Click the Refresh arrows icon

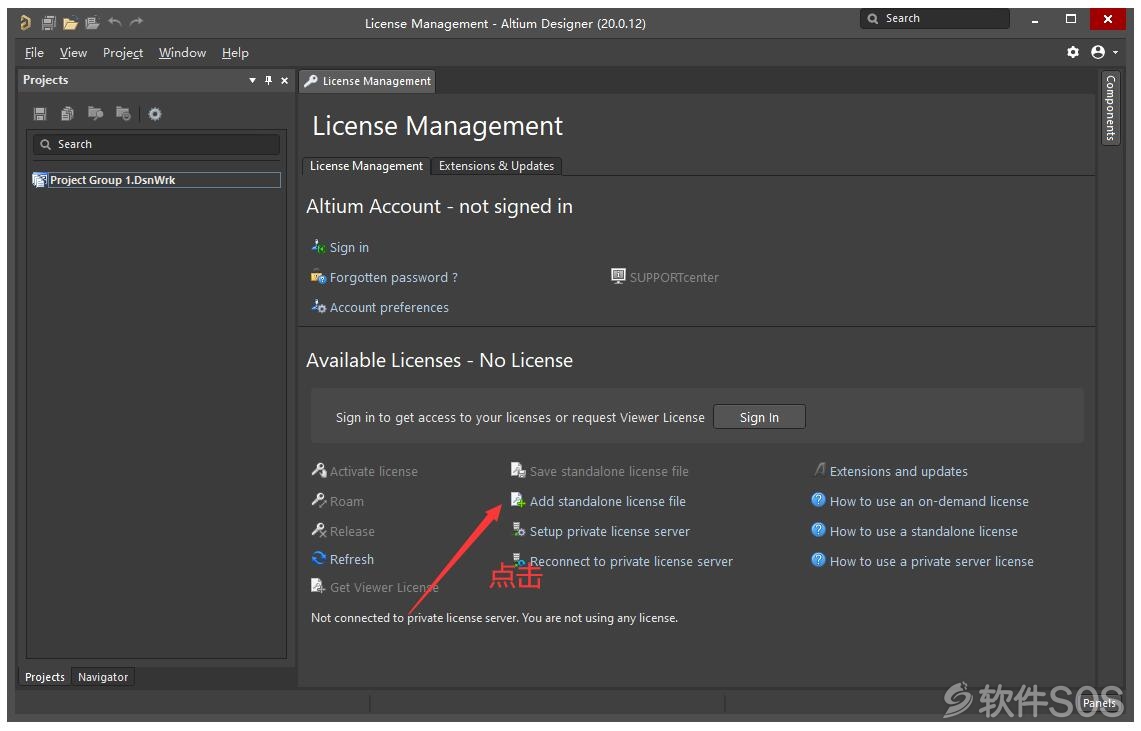point(319,558)
